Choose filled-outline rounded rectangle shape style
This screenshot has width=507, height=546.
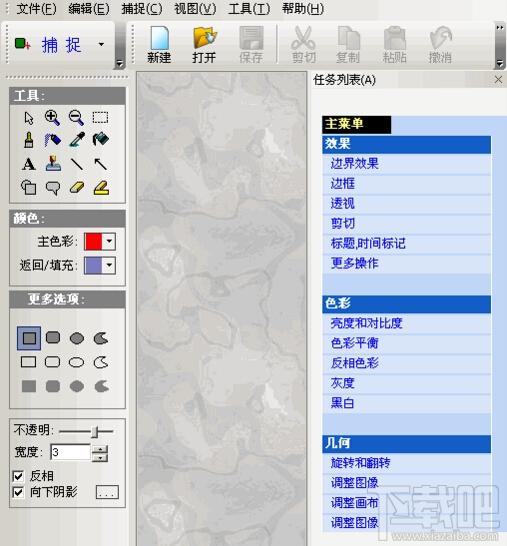pos(53,338)
